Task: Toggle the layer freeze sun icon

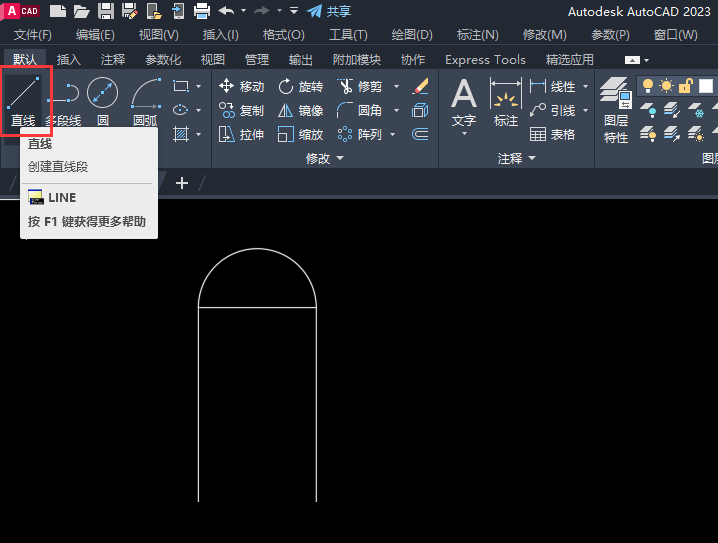Action: point(666,86)
